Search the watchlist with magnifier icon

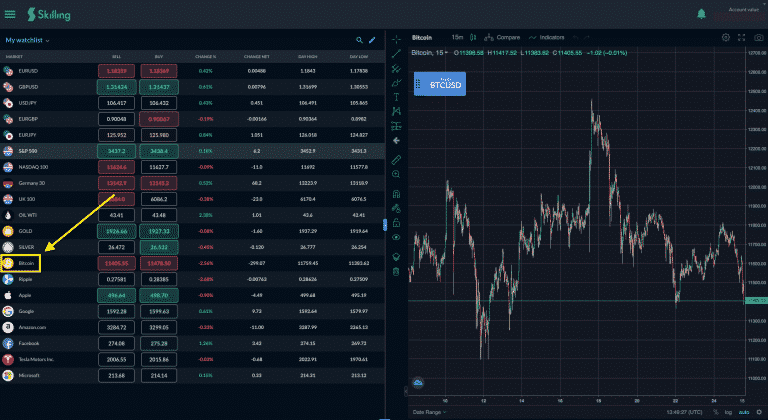pyautogui.click(x=359, y=40)
